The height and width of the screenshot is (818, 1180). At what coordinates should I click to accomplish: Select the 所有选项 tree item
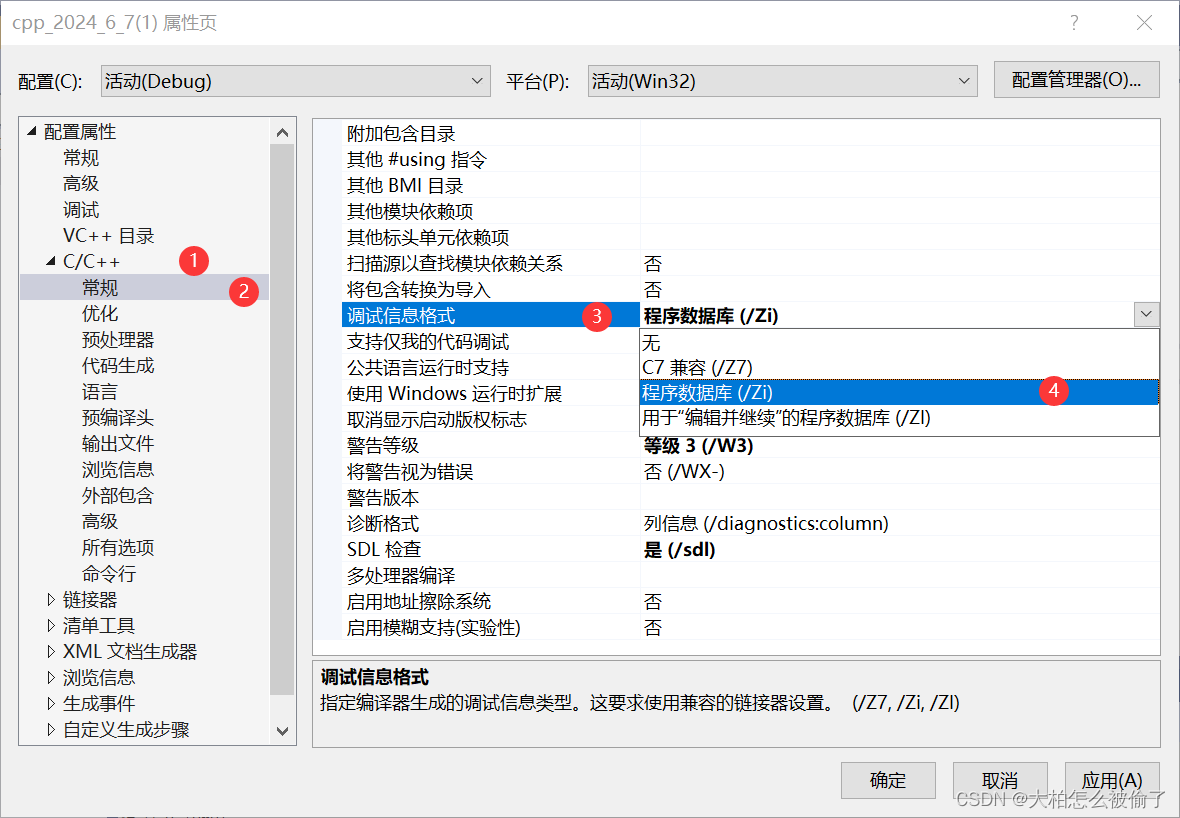click(117, 547)
